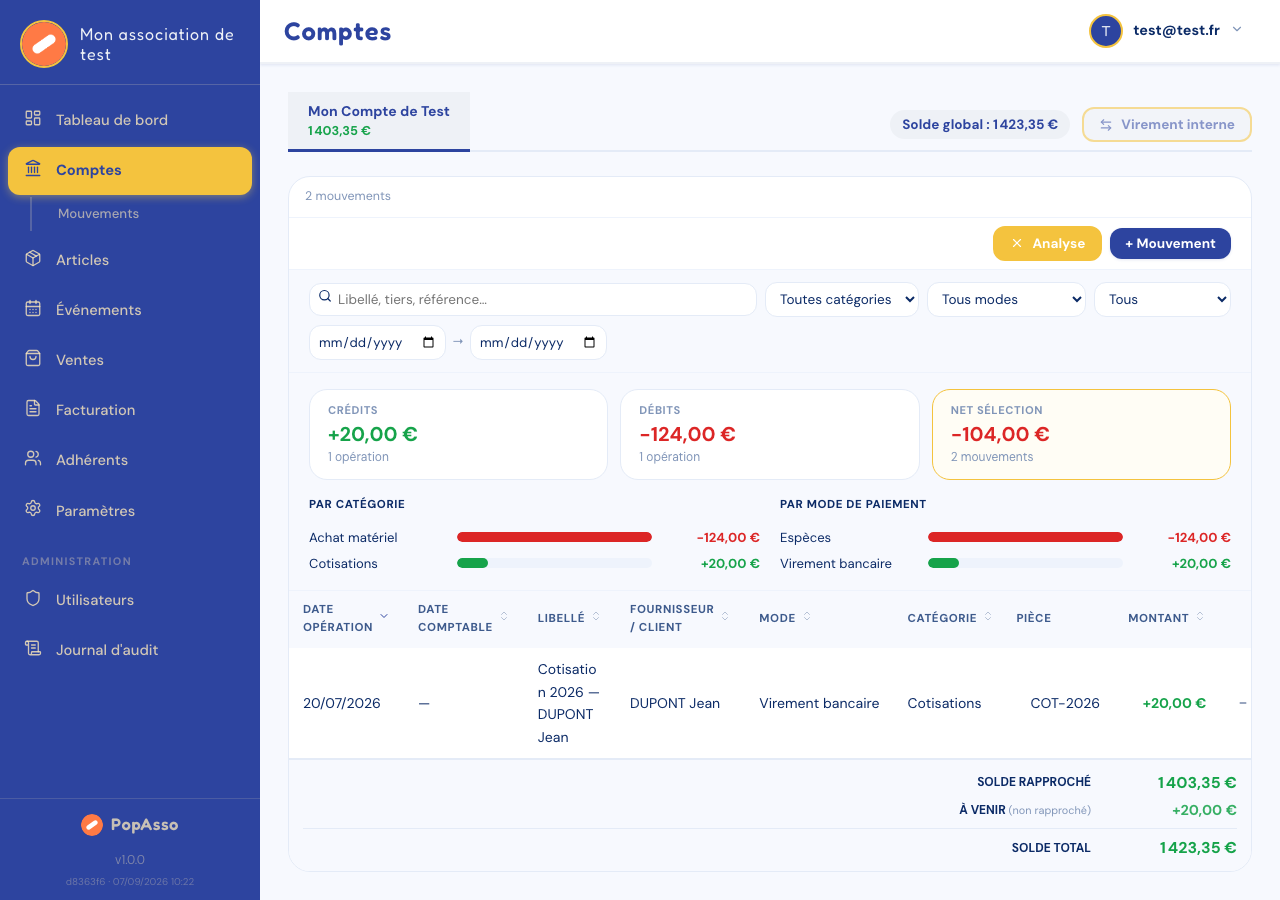Go to Adhérents in sidebar
Viewport: 1280px width, 900px height.
[x=130, y=460]
